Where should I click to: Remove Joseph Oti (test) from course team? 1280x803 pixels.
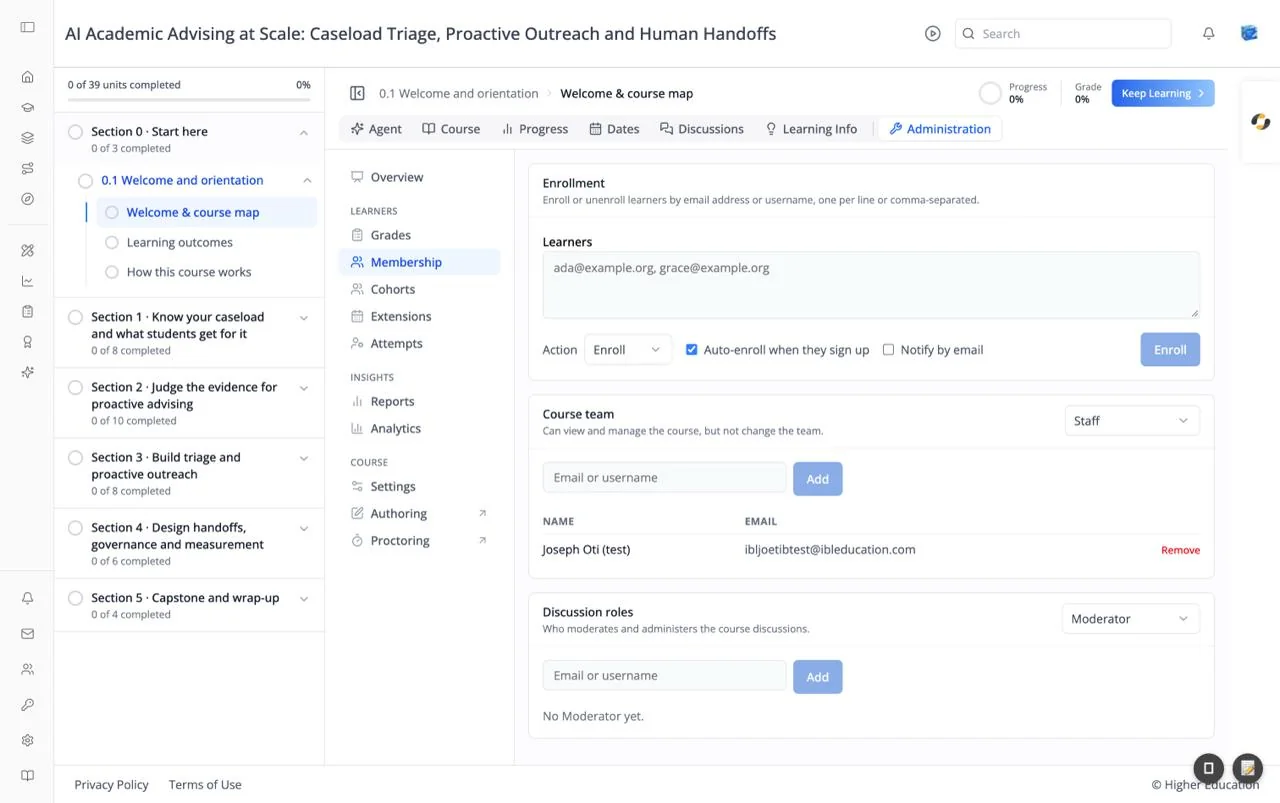click(1180, 550)
